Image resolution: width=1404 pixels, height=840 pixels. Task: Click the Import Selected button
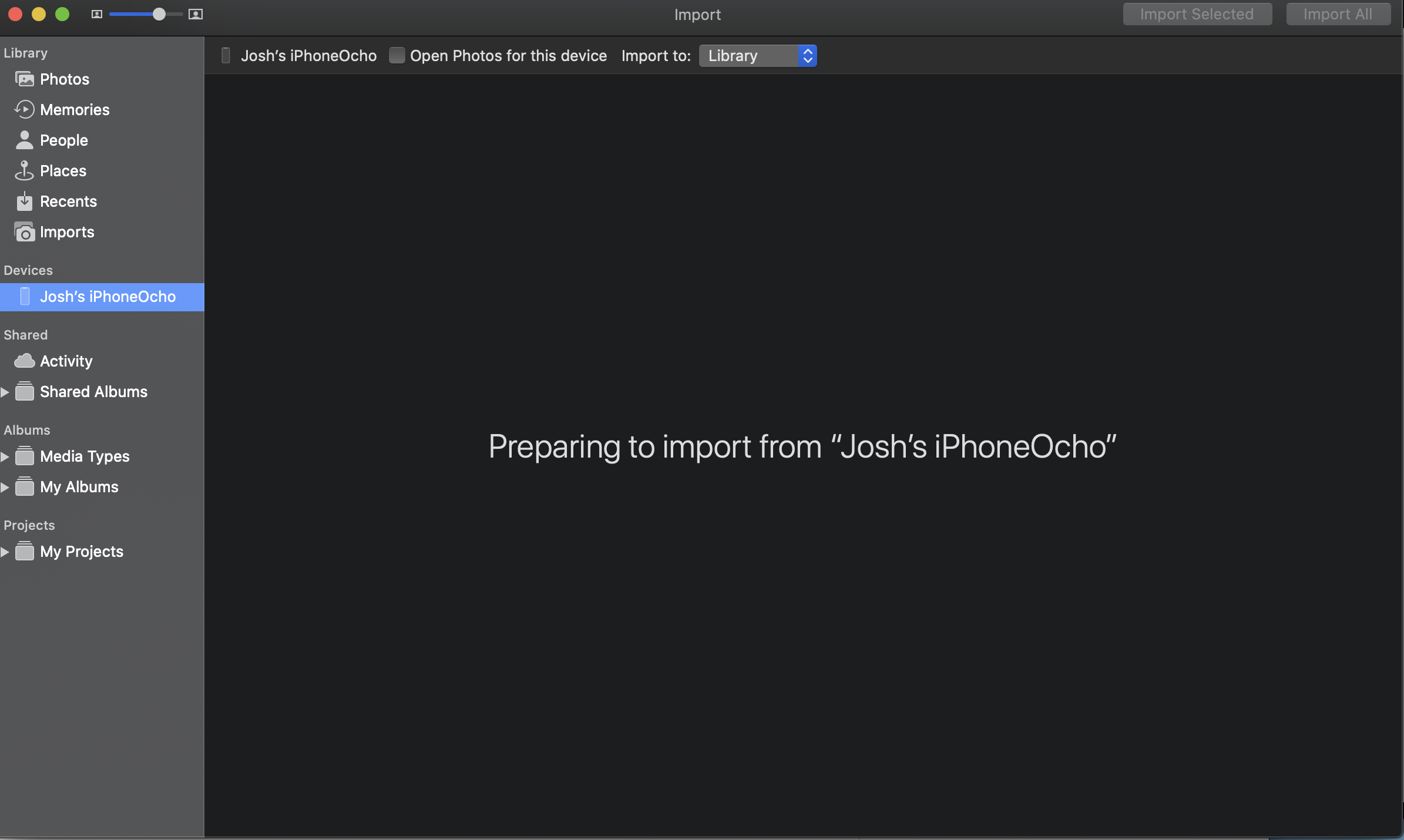1197,14
